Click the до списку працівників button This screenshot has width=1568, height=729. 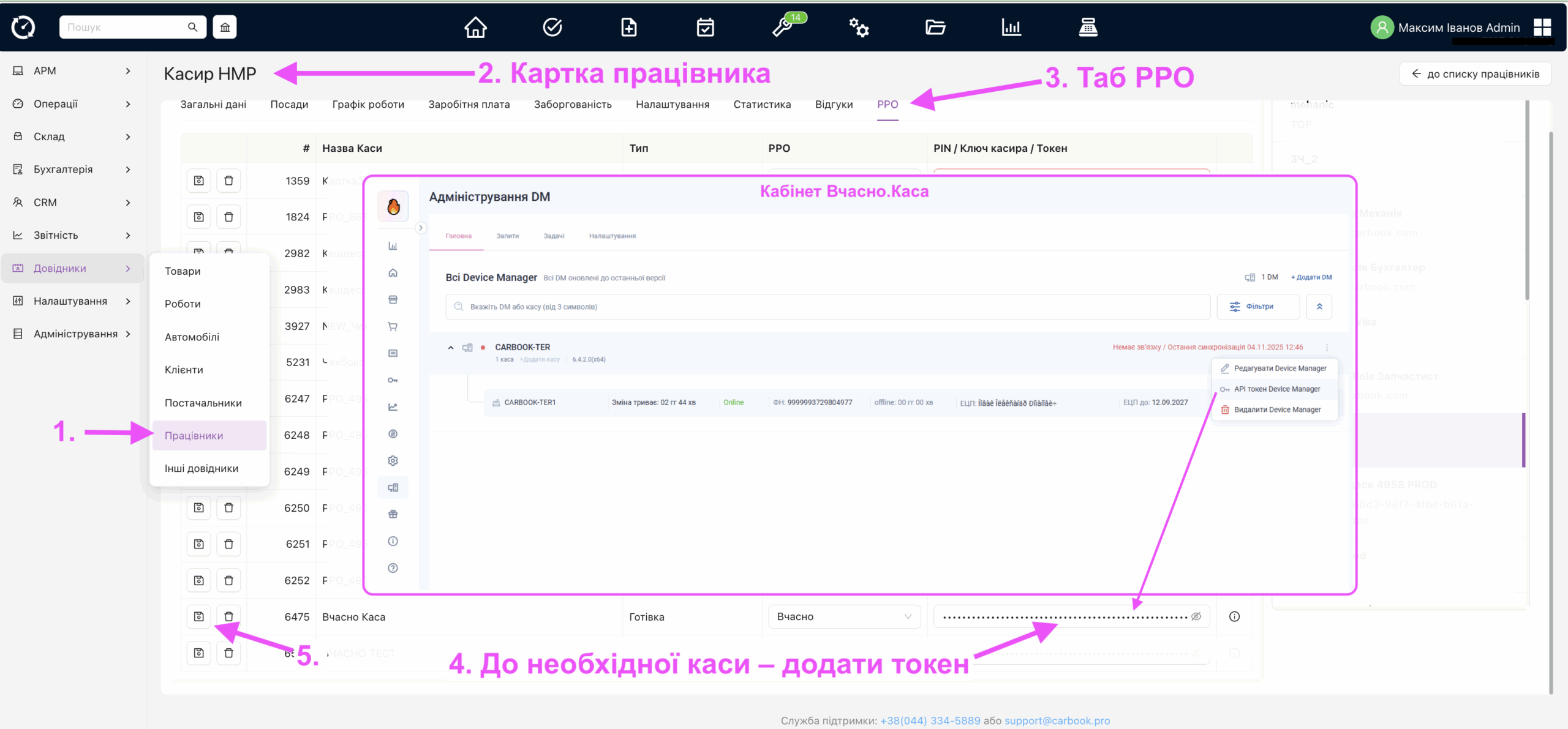coord(1476,73)
